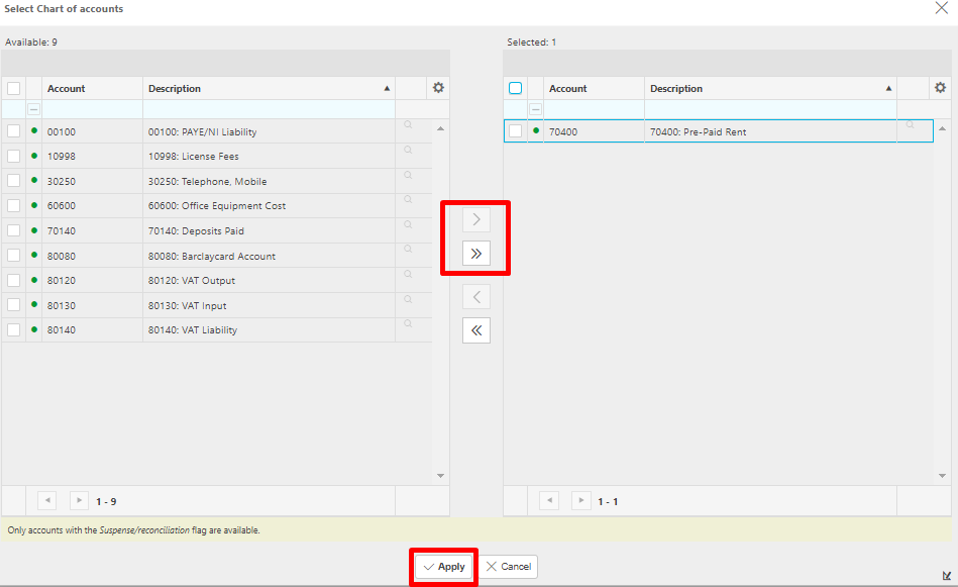Click magnifier icon in 80120 row
The image size is (958, 587).
[x=408, y=274]
